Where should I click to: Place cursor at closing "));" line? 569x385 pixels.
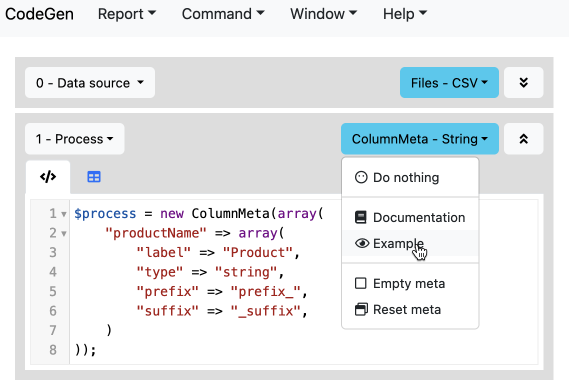86,350
